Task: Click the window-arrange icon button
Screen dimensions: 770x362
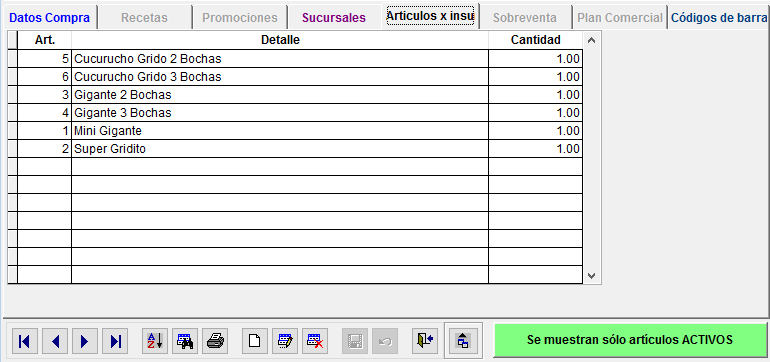Action: click(x=463, y=340)
